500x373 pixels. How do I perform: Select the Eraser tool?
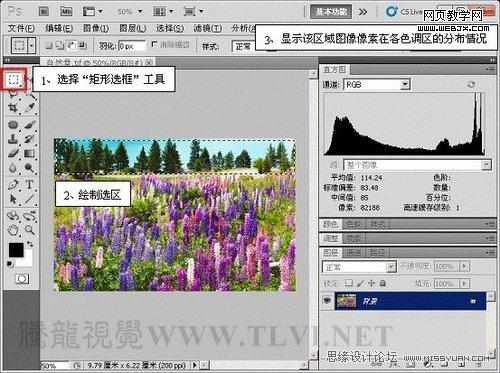click(13, 153)
